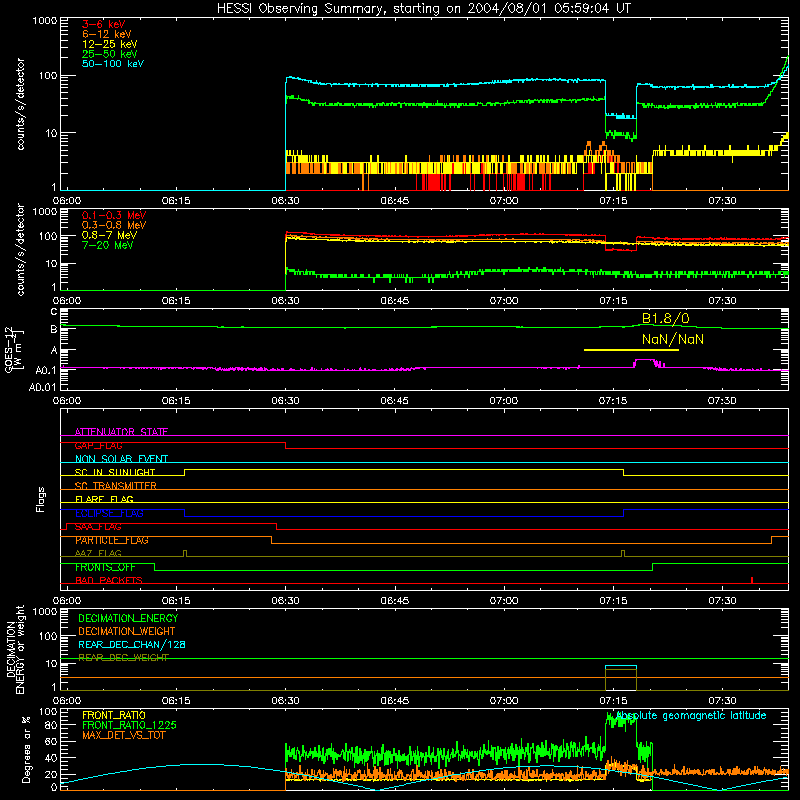Select the orange 6-12 keV legend label
The height and width of the screenshot is (800, 800).
107,34
